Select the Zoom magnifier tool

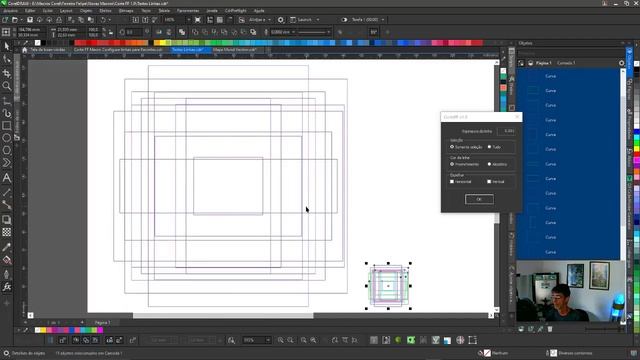pos(7,86)
